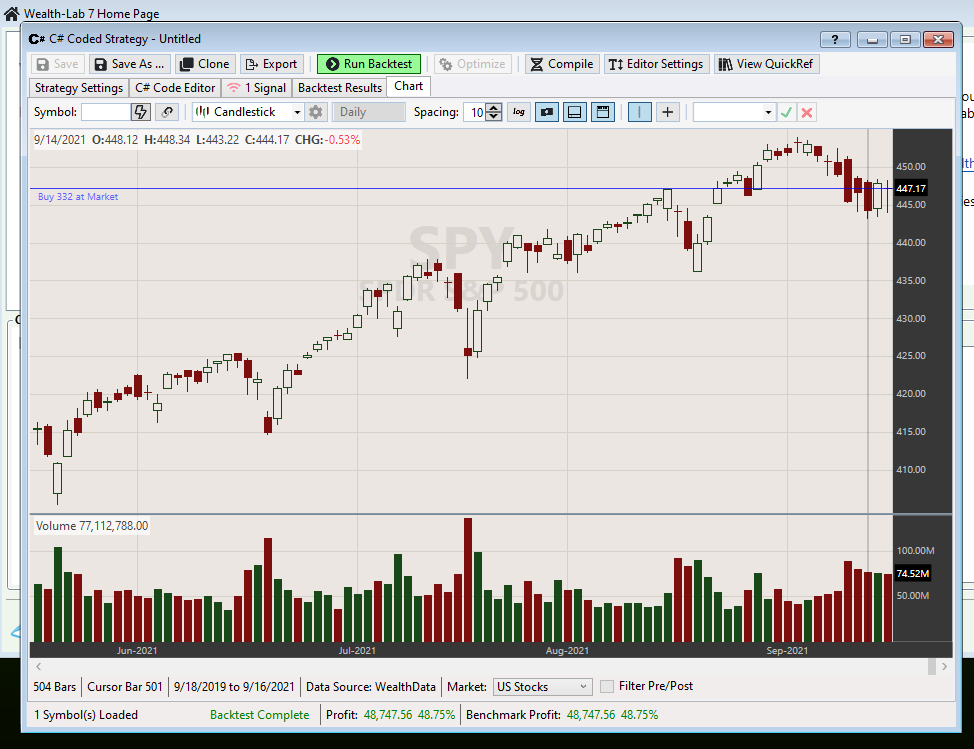974x749 pixels.
Task: Select the crosshair cursor icon
Action: [x=668, y=112]
